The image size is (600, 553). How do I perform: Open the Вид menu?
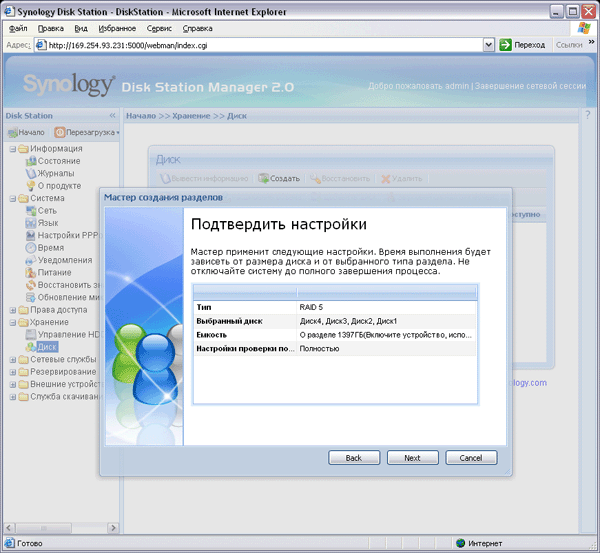coord(81,29)
